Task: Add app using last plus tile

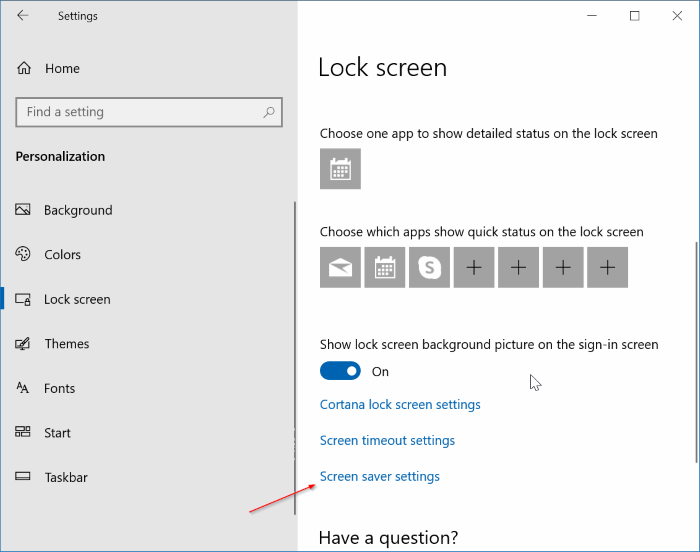Action: pos(608,268)
